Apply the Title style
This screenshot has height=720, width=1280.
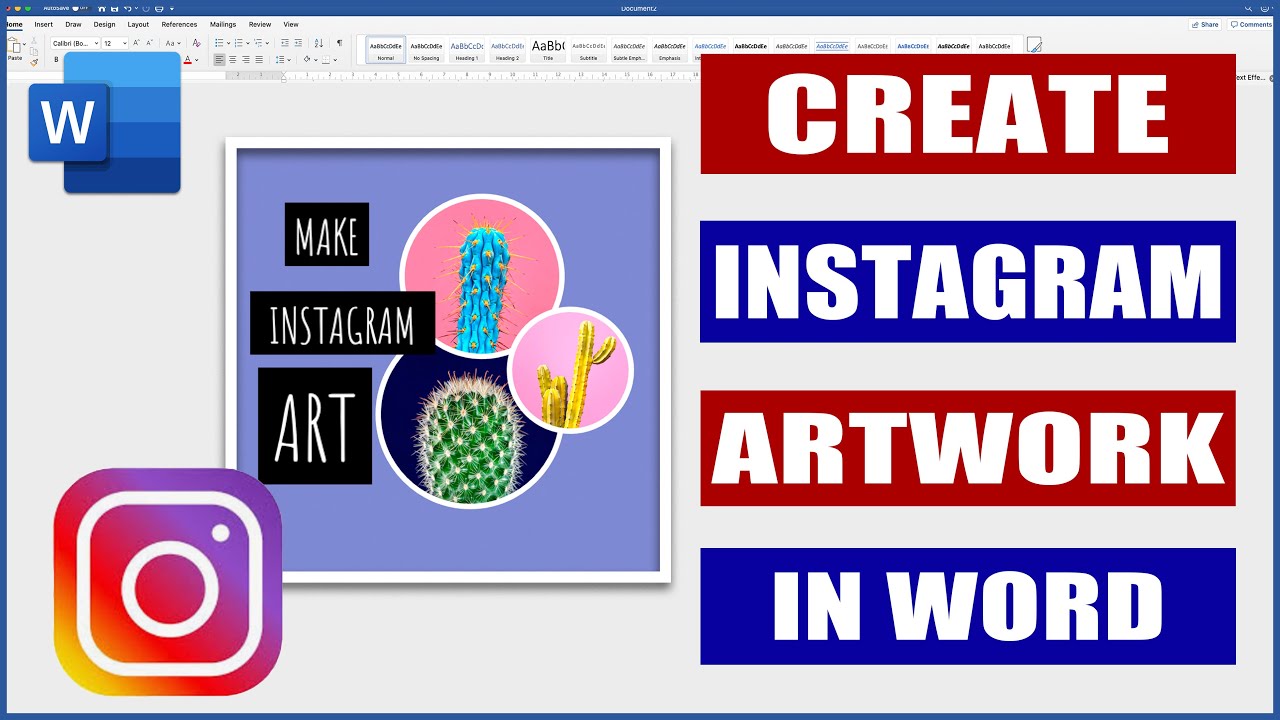(x=548, y=50)
